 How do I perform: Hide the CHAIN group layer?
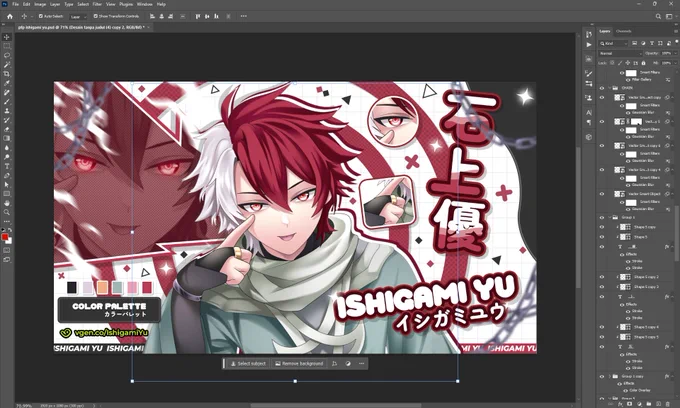tap(602, 88)
